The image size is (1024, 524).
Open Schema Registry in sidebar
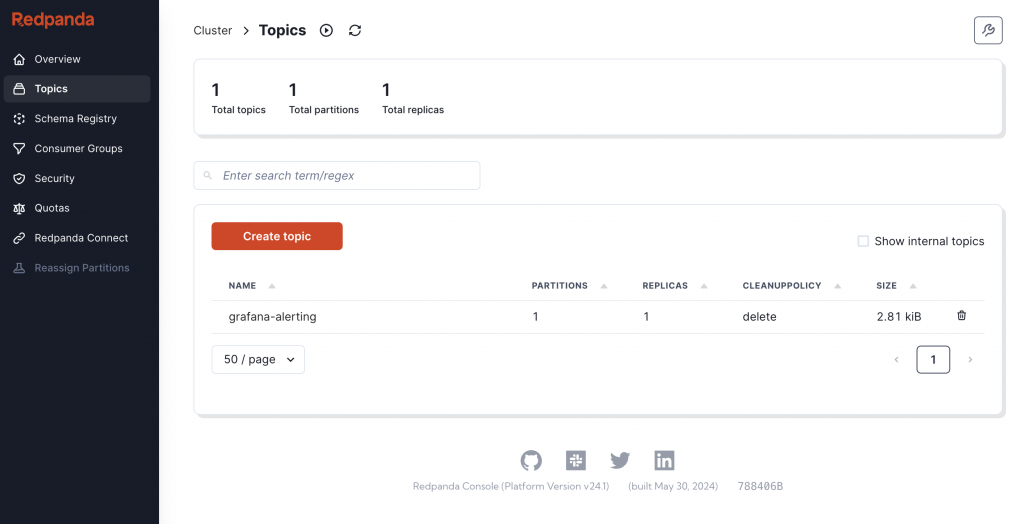[76, 118]
